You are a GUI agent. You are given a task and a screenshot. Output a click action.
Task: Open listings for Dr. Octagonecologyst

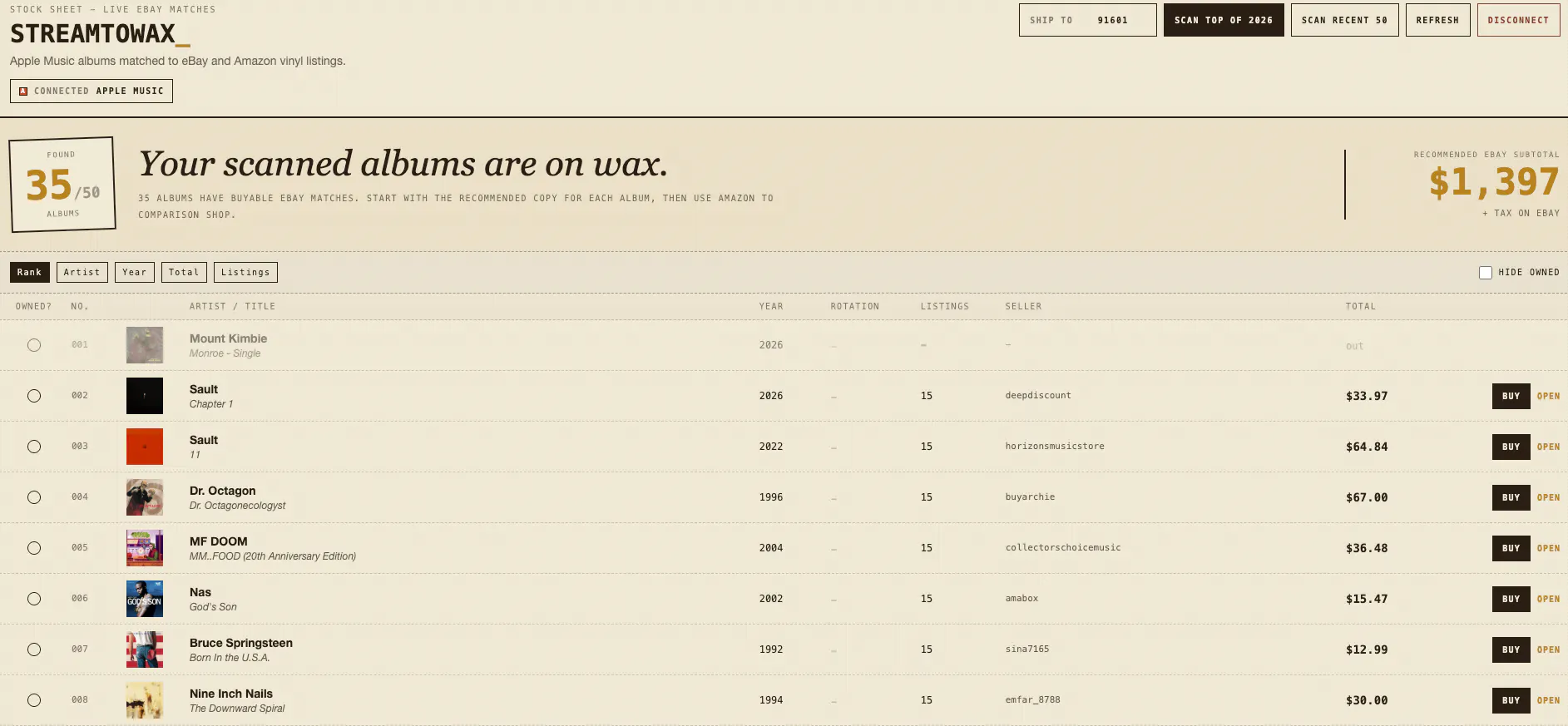(x=1548, y=497)
